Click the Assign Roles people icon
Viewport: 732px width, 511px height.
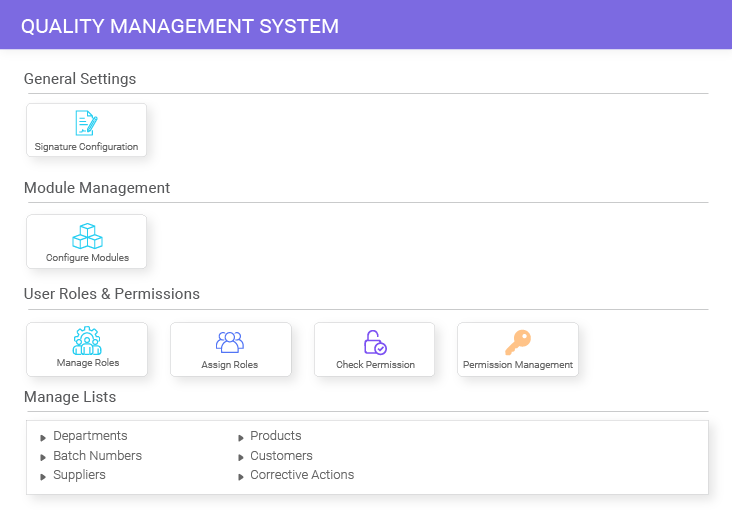[230, 342]
